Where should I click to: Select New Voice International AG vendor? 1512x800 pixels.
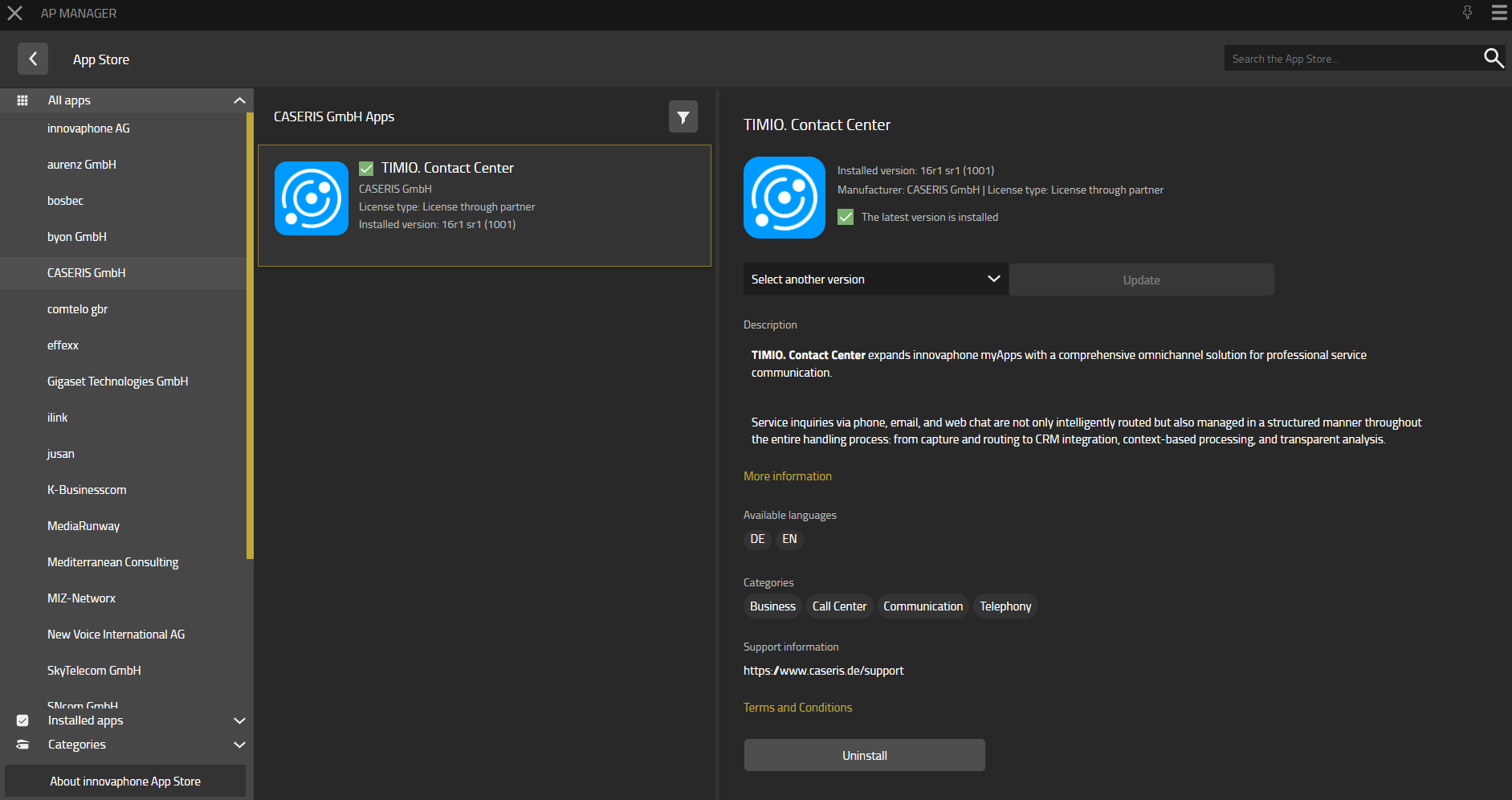click(x=124, y=635)
